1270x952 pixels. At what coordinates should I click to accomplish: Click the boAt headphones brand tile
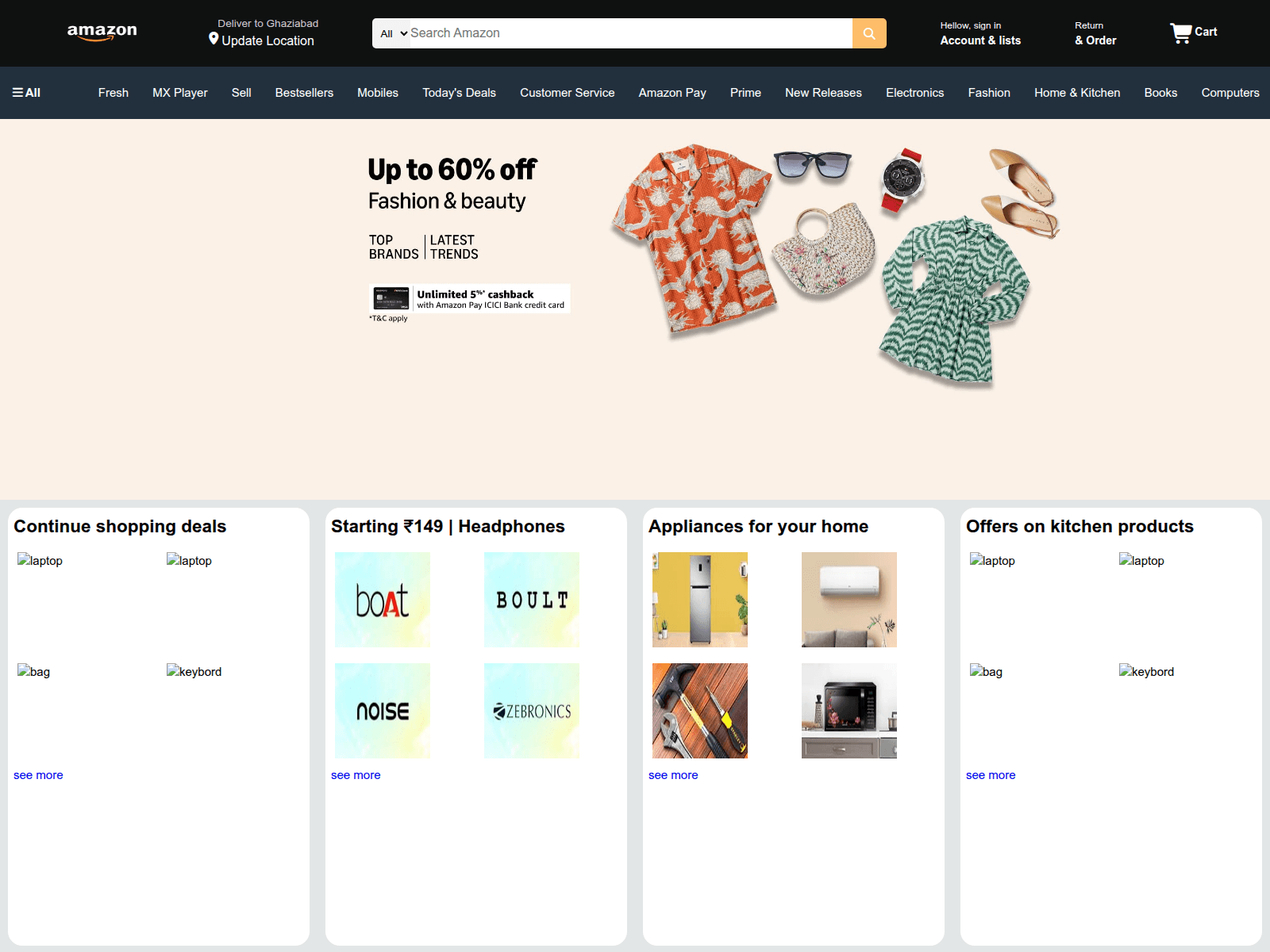(x=383, y=600)
